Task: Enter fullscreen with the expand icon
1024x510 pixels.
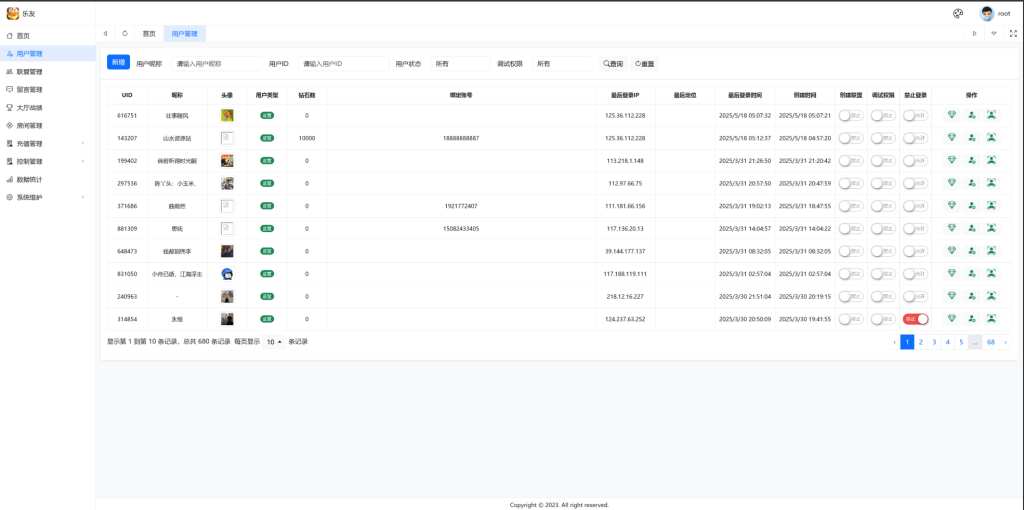Action: pyautogui.click(x=1012, y=33)
